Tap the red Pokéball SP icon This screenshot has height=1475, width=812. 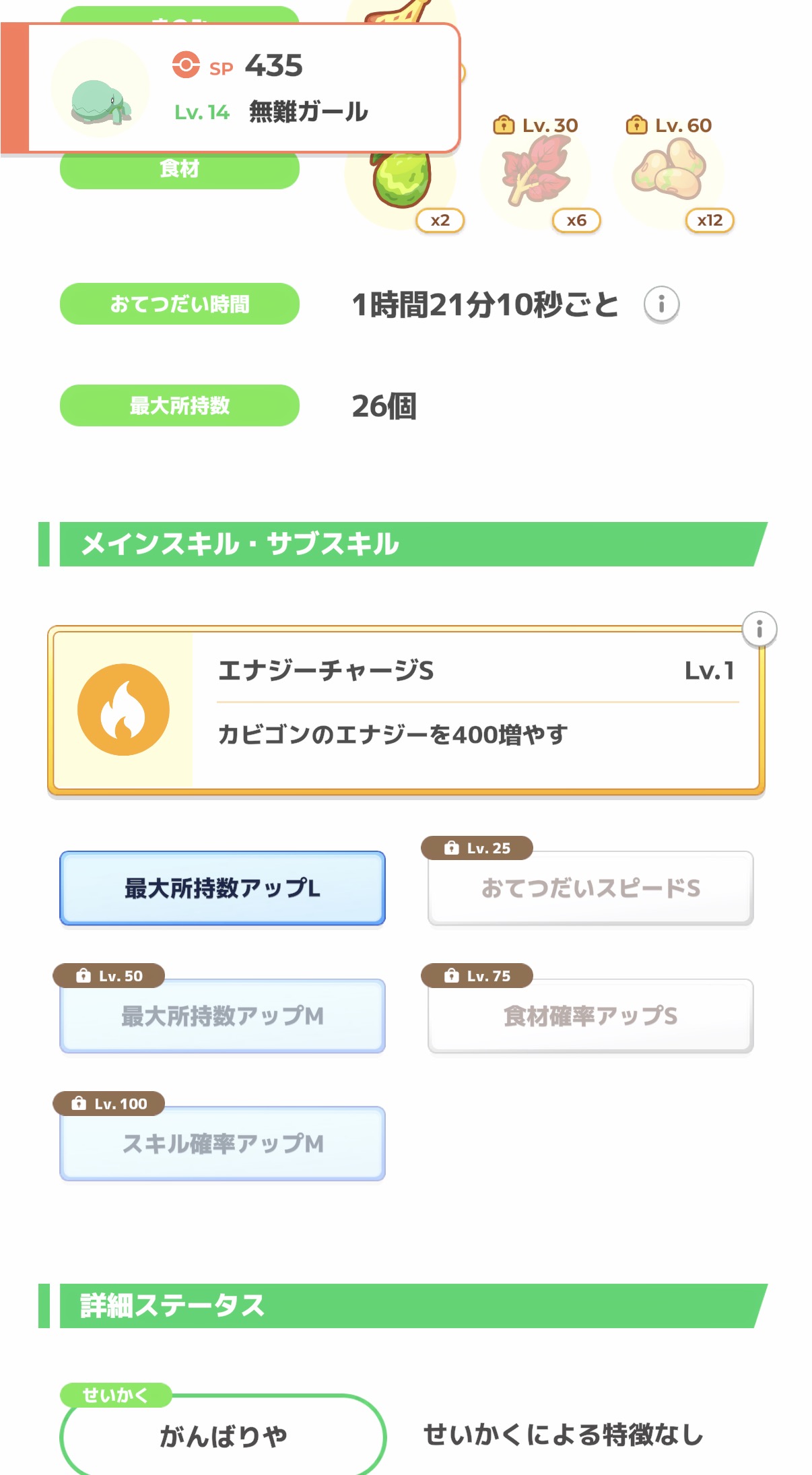click(x=186, y=65)
